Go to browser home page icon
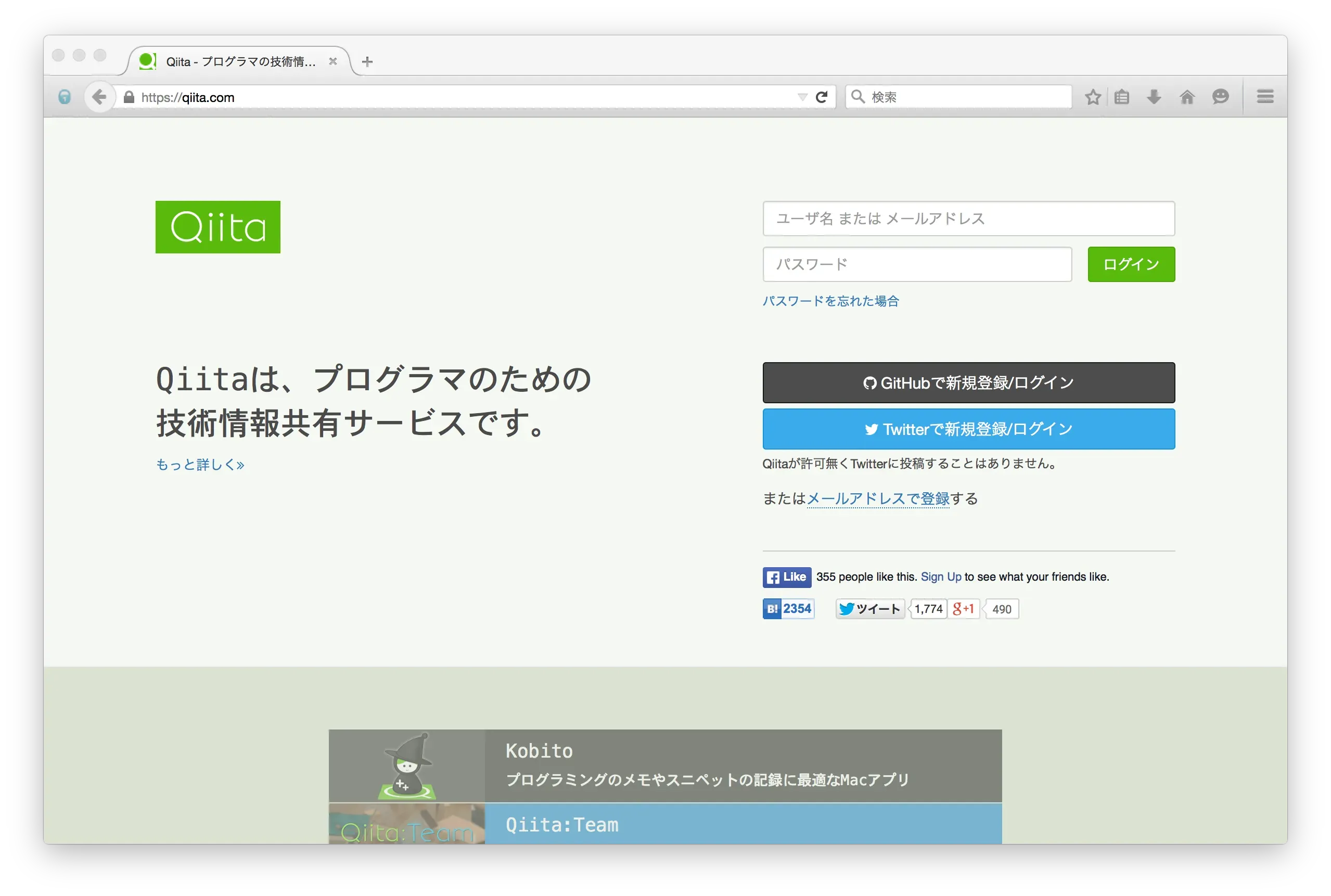 (x=1187, y=97)
